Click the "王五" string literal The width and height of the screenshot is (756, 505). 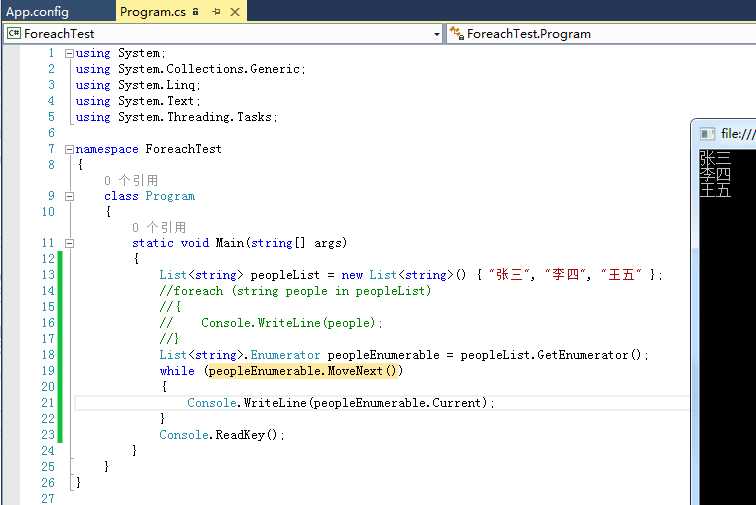click(621, 275)
